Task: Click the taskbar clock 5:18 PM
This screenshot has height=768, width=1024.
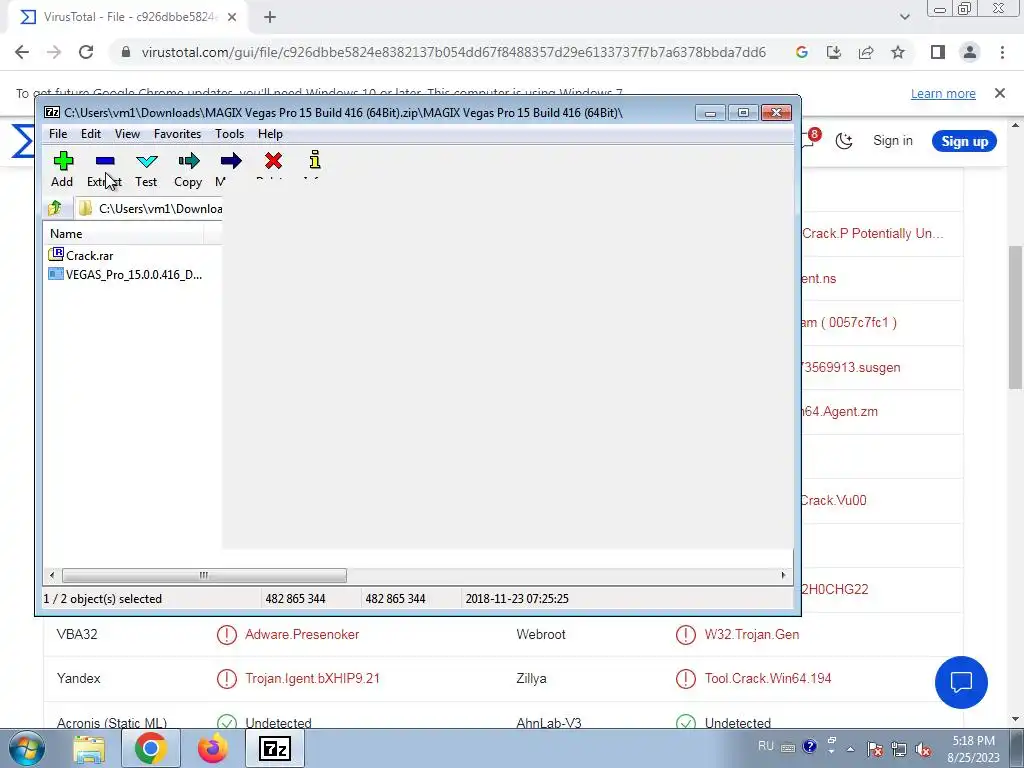Action: [973, 749]
